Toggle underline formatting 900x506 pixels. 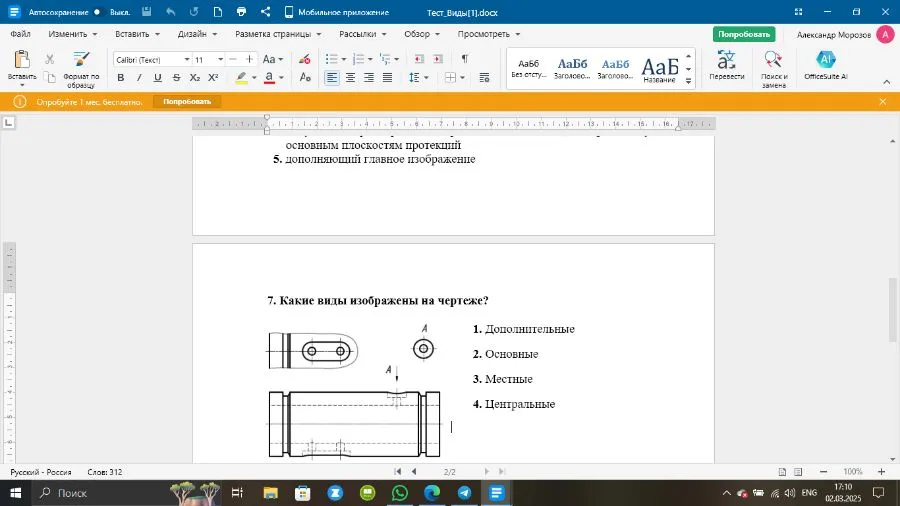point(157,78)
